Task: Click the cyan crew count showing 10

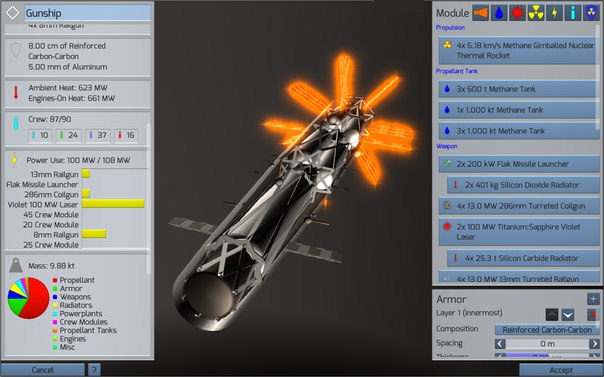Action: [40, 135]
